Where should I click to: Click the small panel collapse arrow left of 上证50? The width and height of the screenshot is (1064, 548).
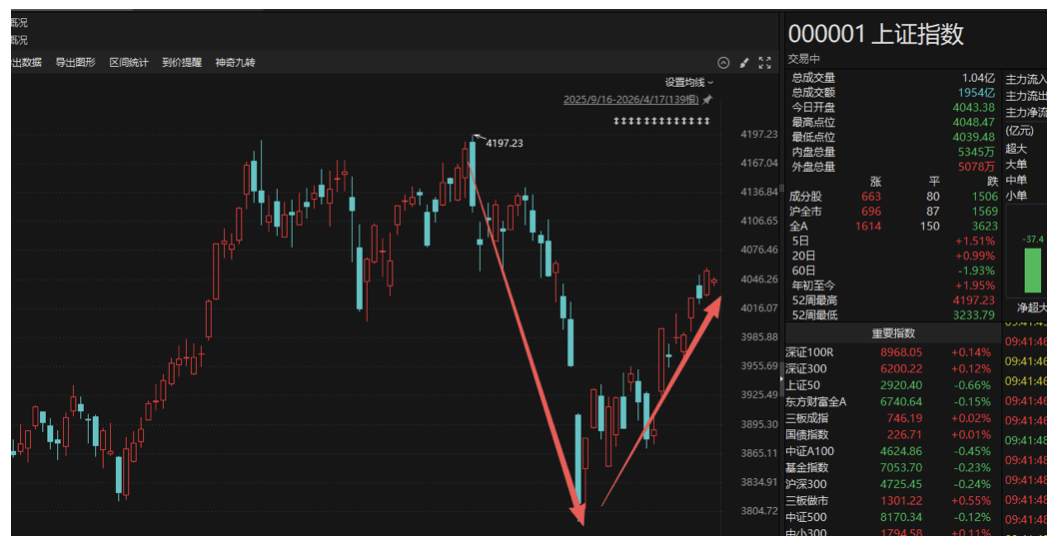(781, 381)
